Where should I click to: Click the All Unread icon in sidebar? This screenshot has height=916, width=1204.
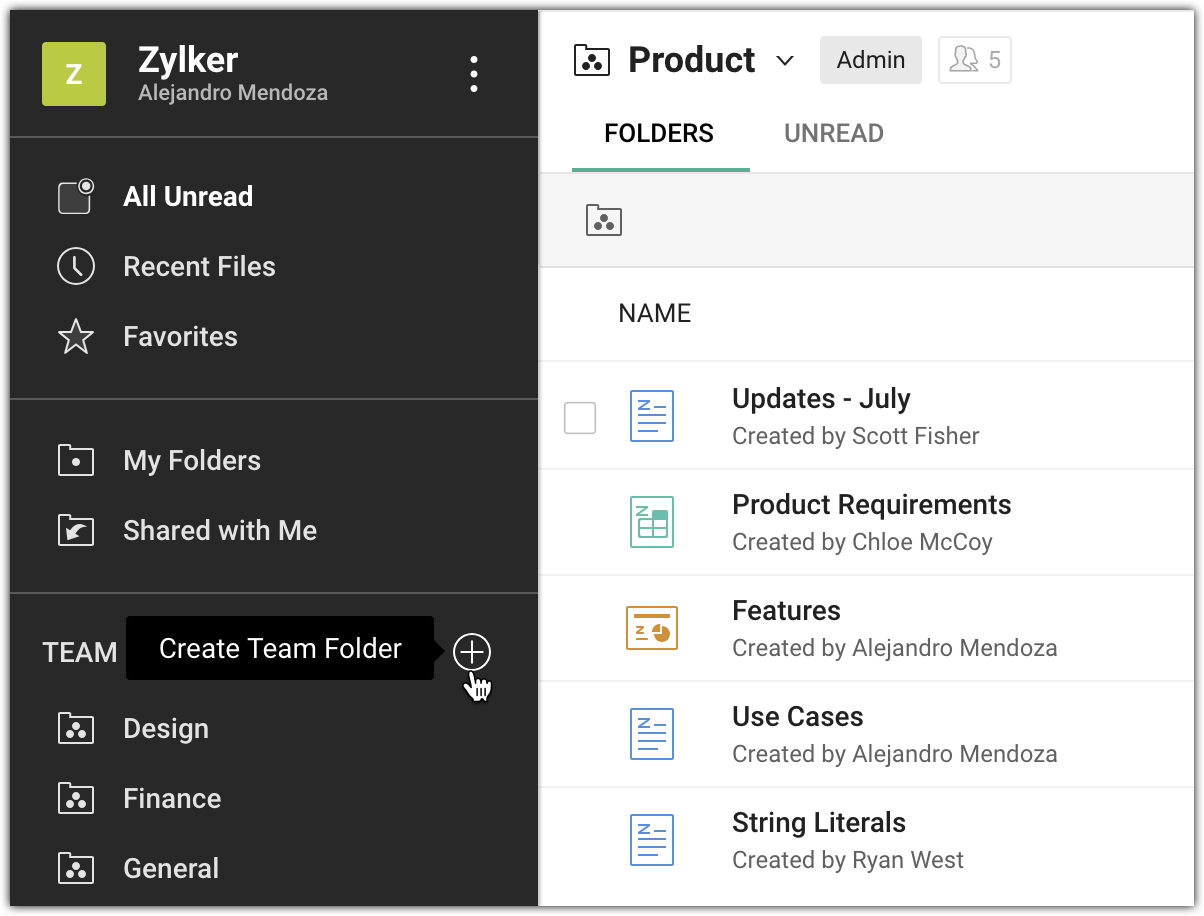[x=76, y=196]
